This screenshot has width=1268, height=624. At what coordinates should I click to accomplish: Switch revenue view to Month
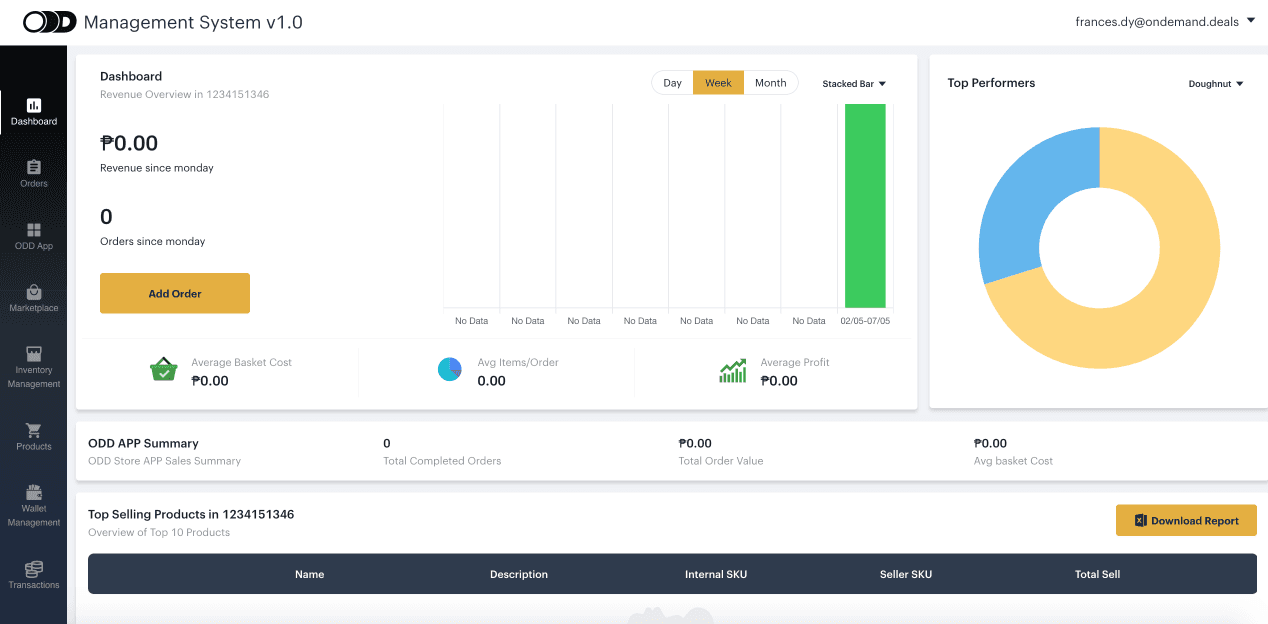tap(770, 83)
